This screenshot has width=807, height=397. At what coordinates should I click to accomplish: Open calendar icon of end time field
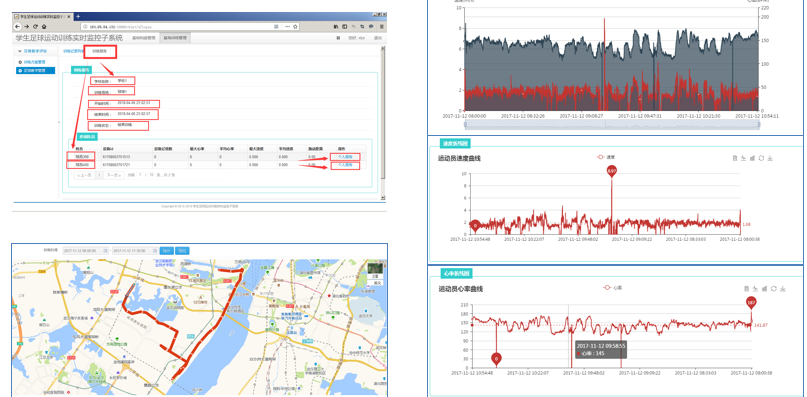154,250
